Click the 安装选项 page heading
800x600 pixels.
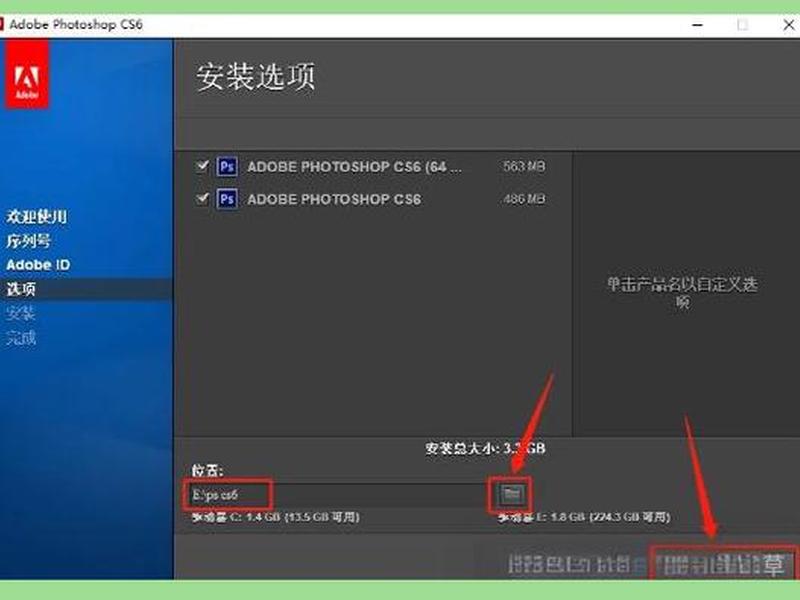pyautogui.click(x=256, y=77)
